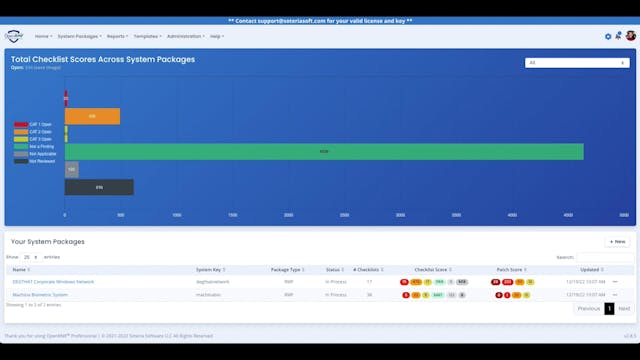Open the settings gear icon
Screen dimensions: 640x360
tap(608, 37)
